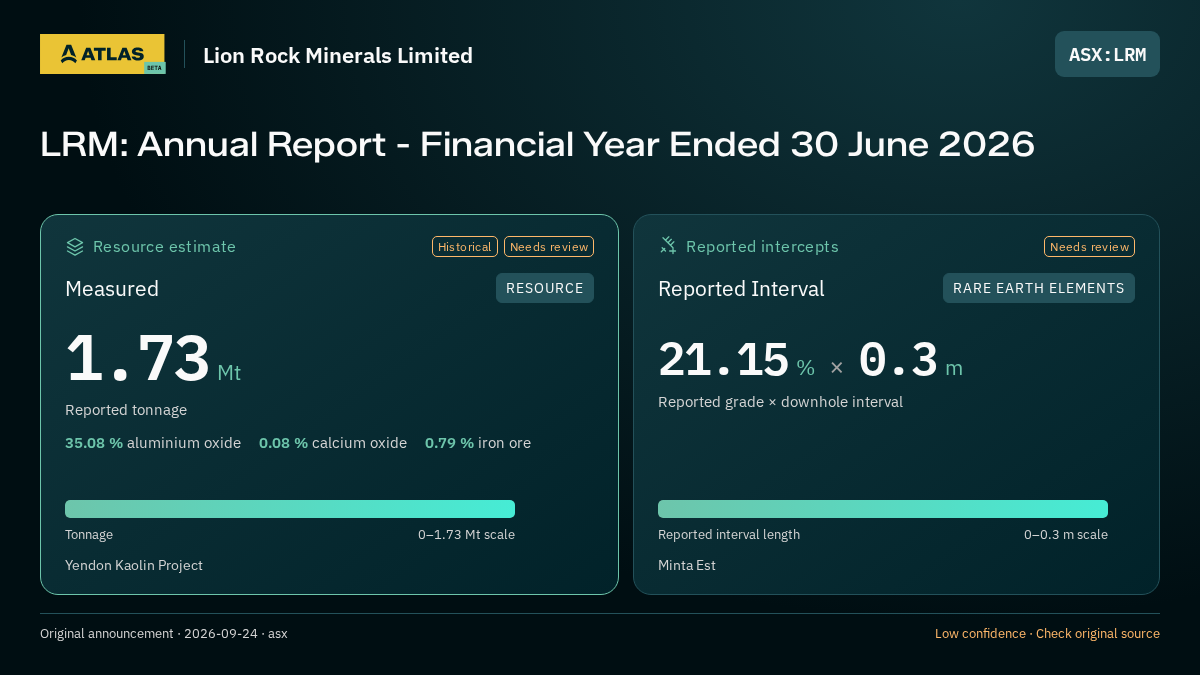The image size is (1200, 675).
Task: Click the Minta Est project name
Action: point(687,566)
